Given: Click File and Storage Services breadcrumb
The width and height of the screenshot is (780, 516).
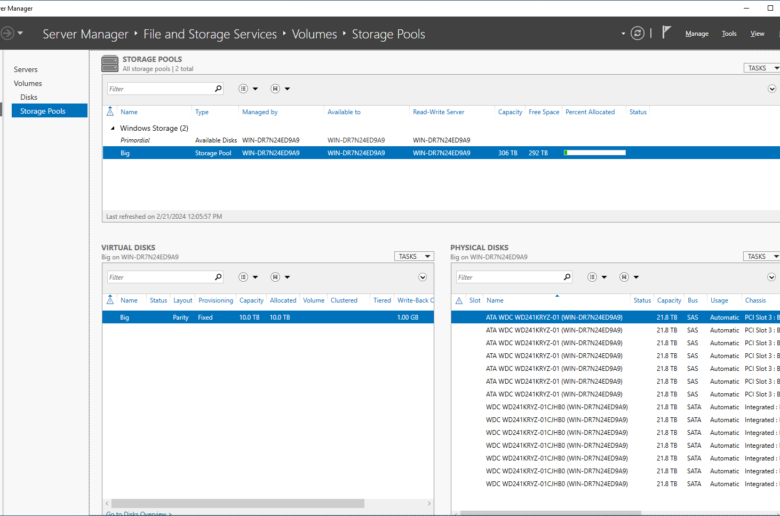Looking at the screenshot, I should pyautogui.click(x=210, y=34).
